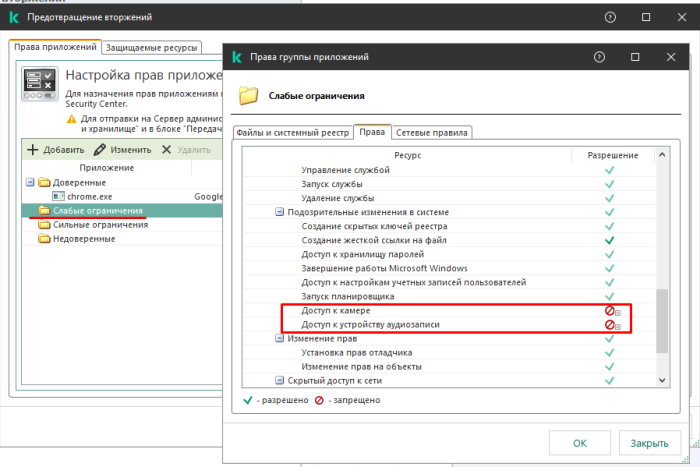This screenshot has height=467, width=700.
Task: Click the Недоверенные folder icon
Action: 45,239
